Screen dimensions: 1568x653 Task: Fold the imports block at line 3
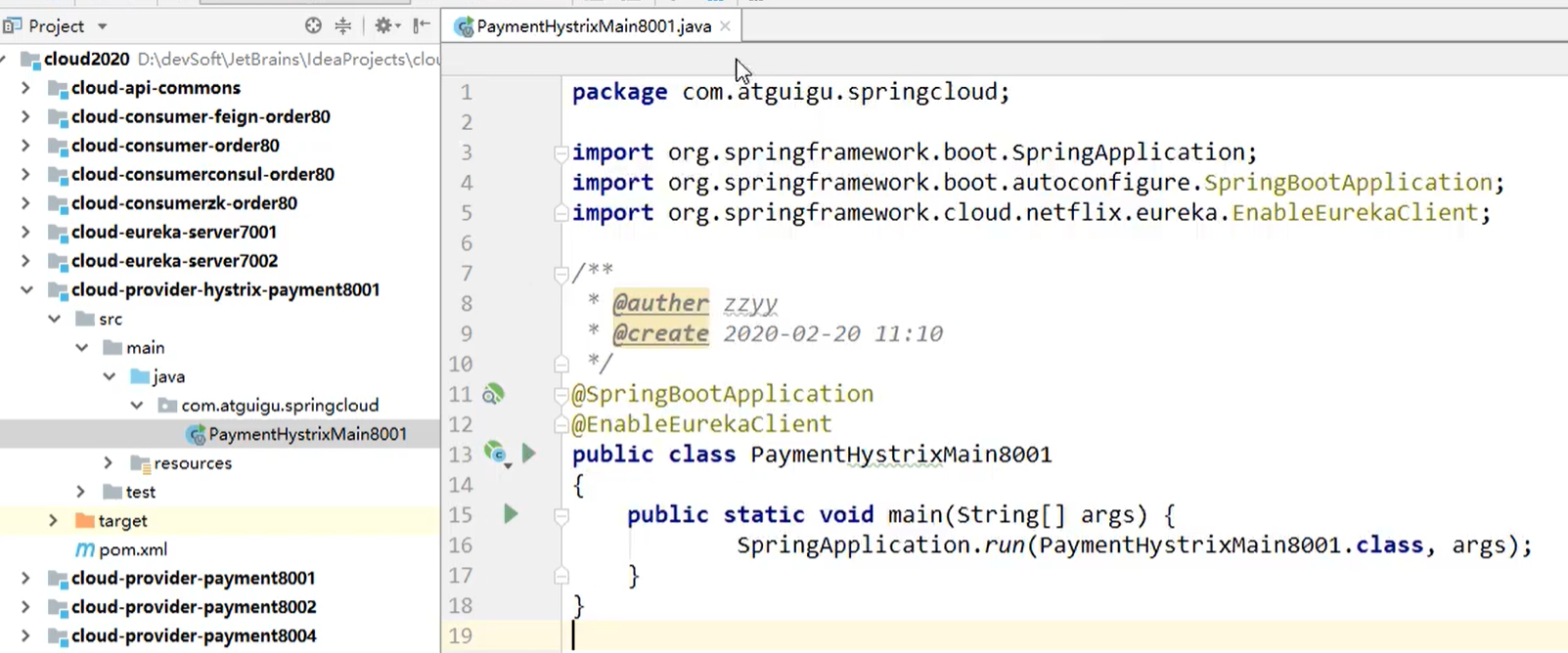(x=560, y=152)
